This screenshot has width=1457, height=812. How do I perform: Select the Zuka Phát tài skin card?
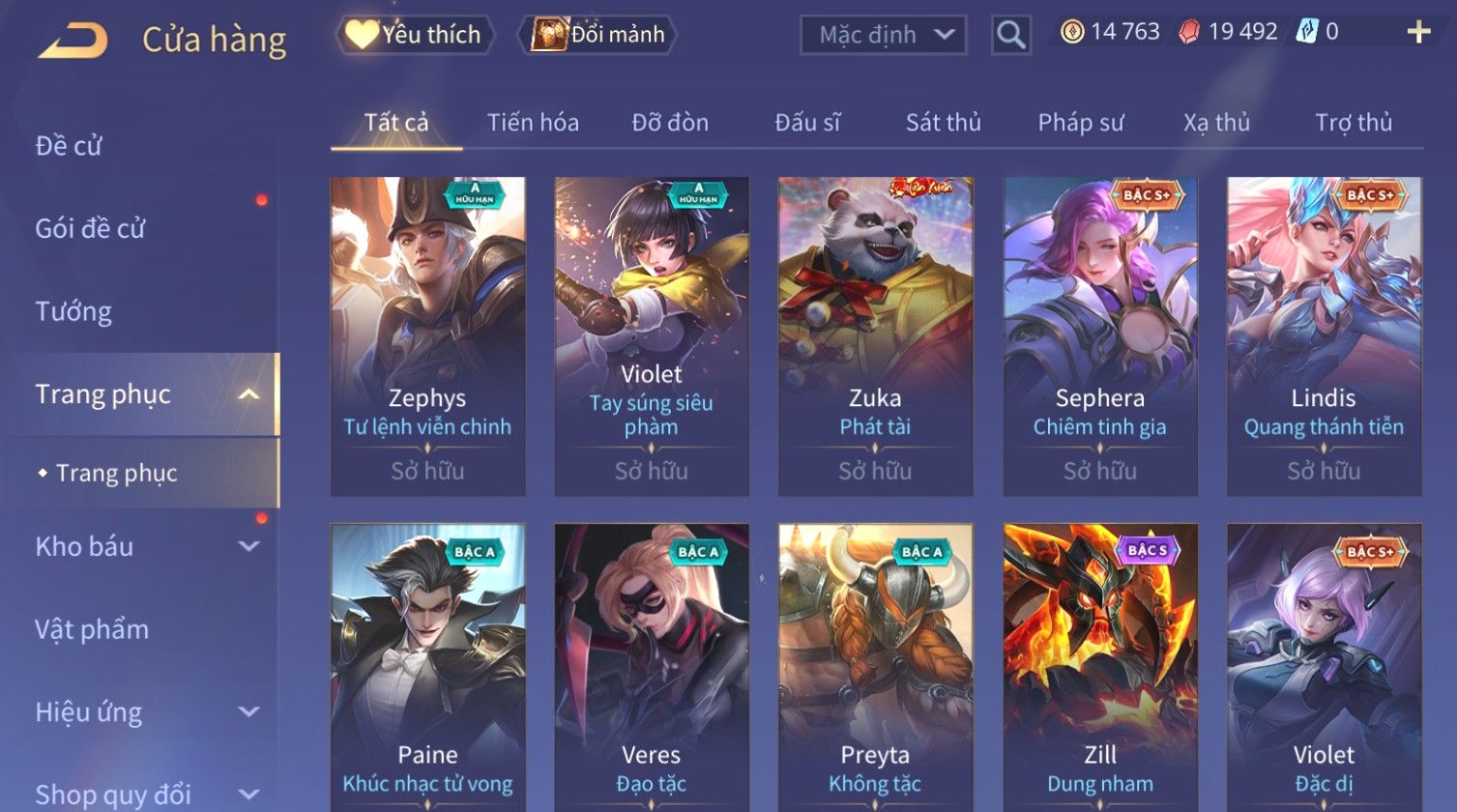click(876, 336)
